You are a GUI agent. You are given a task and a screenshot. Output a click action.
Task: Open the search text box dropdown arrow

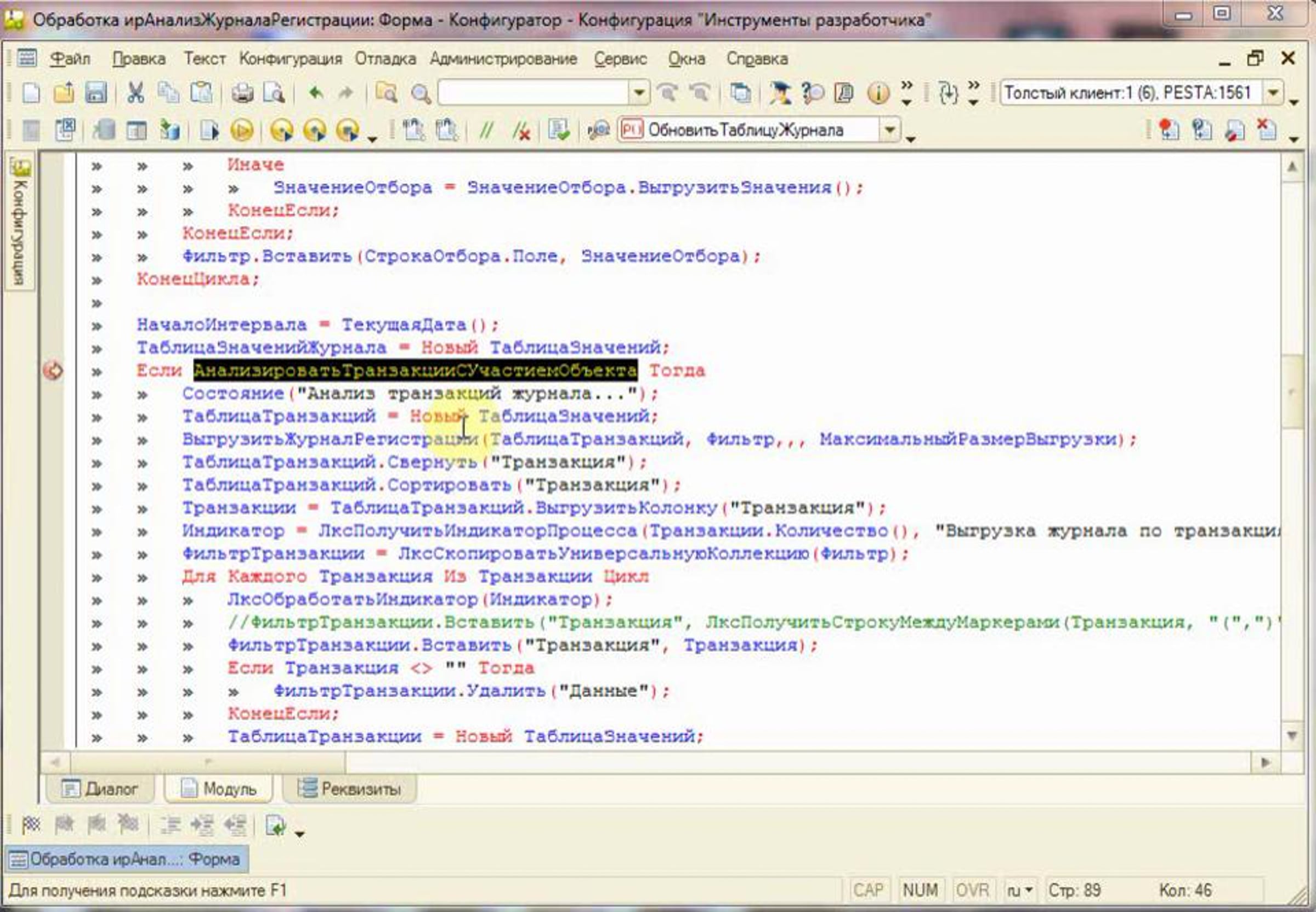tap(639, 93)
